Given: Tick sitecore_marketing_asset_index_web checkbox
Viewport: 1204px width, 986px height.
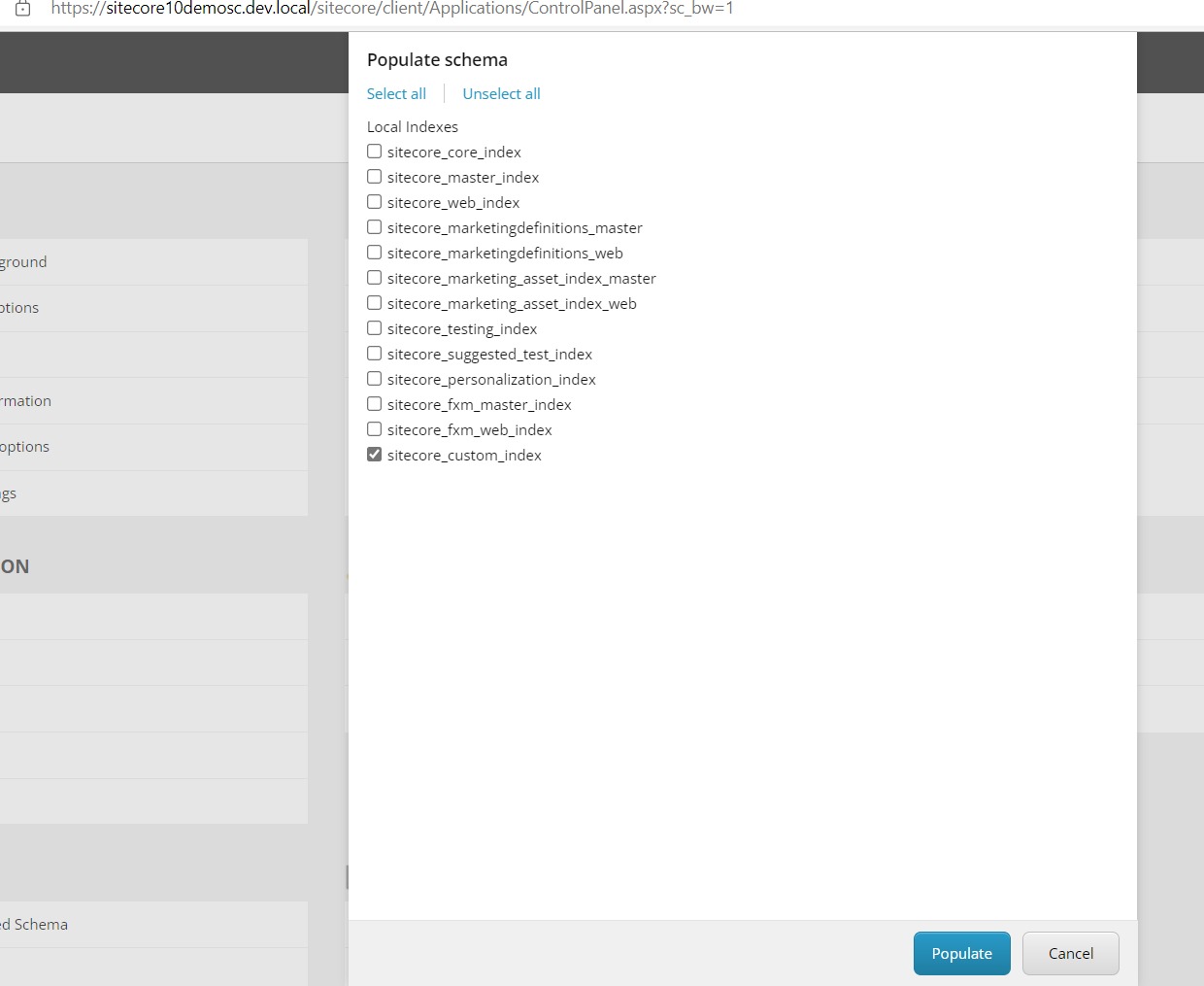Looking at the screenshot, I should tap(374, 303).
